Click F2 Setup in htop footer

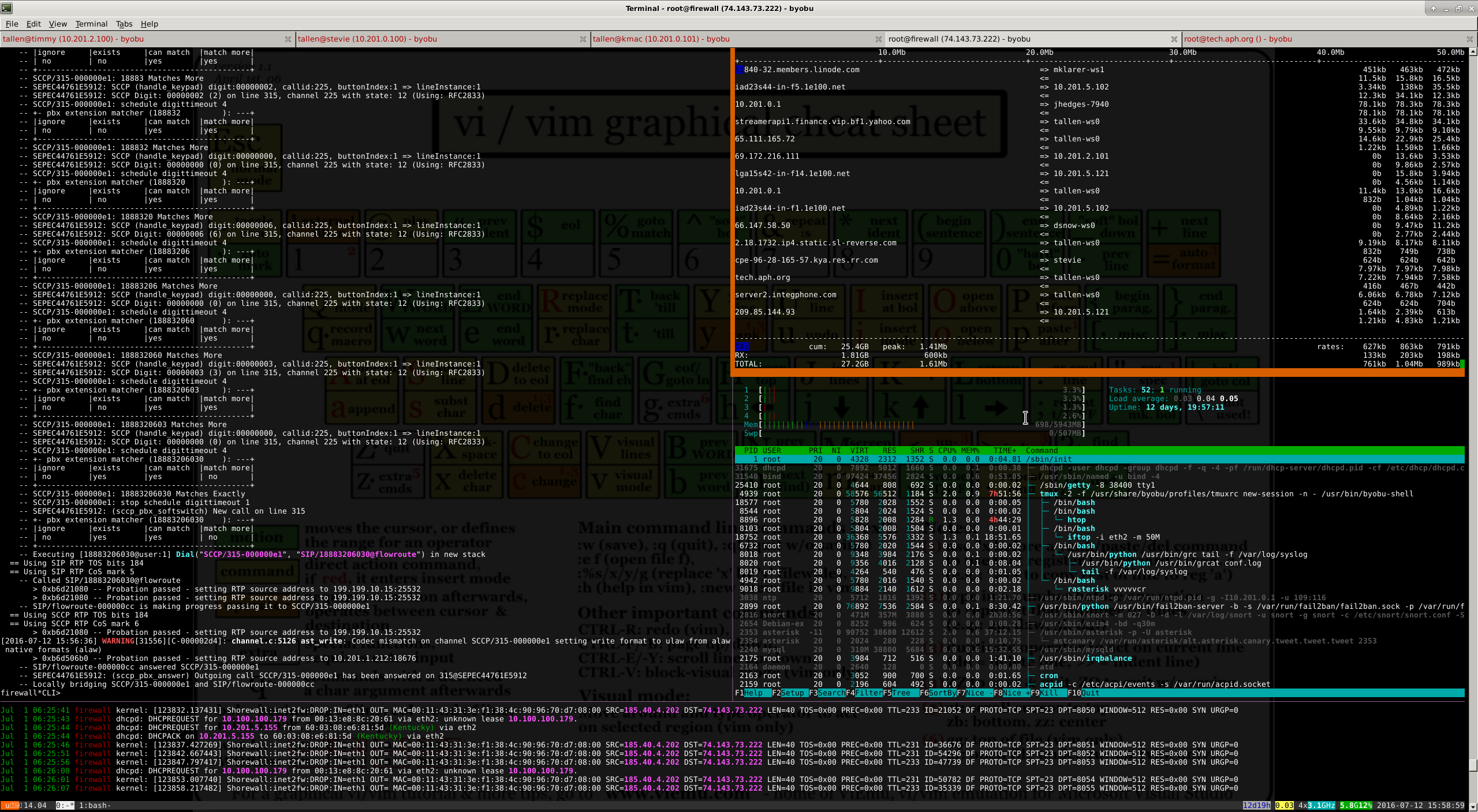(x=792, y=693)
